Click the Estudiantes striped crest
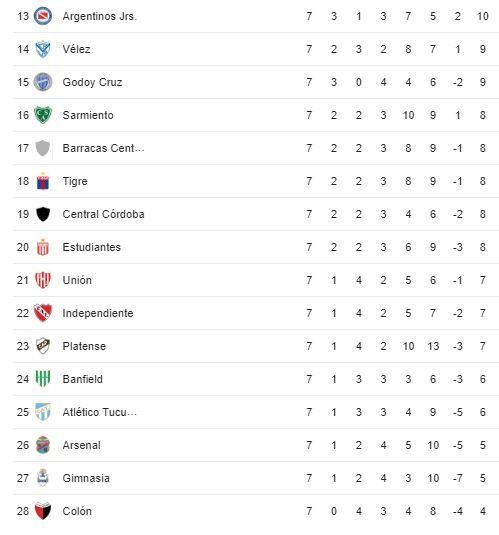Screen dimensions: 499x535 click(x=43, y=247)
